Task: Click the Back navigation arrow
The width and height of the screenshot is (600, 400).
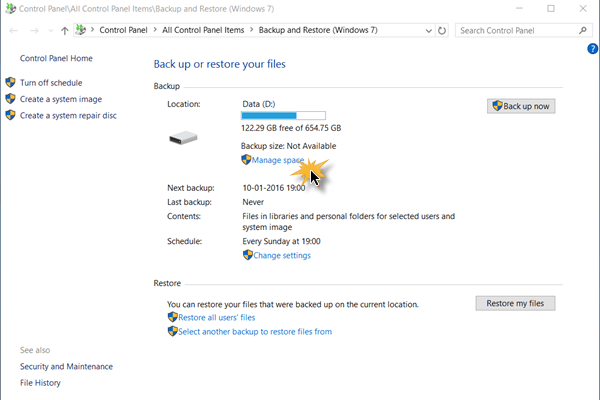Action: 13,31
